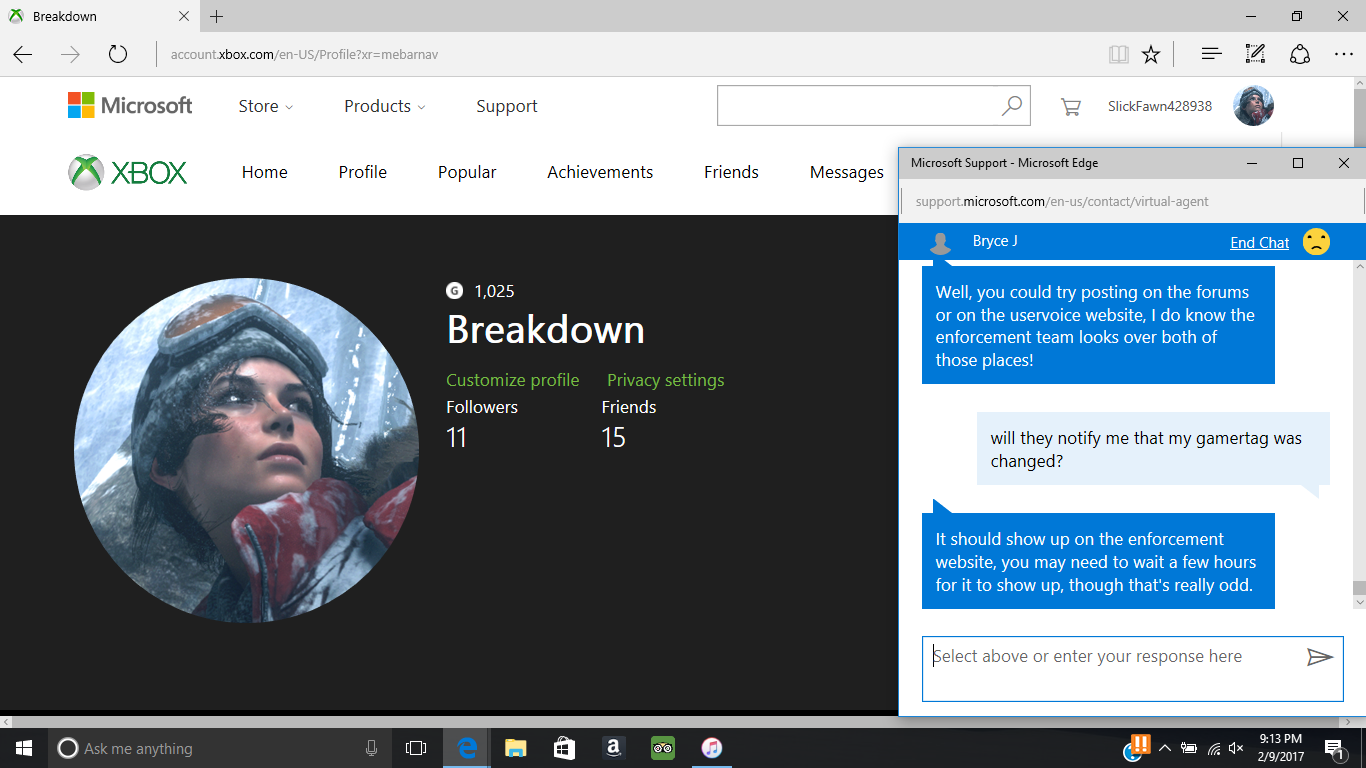Add page to favorites star icon
The image size is (1366, 768).
pos(1151,54)
